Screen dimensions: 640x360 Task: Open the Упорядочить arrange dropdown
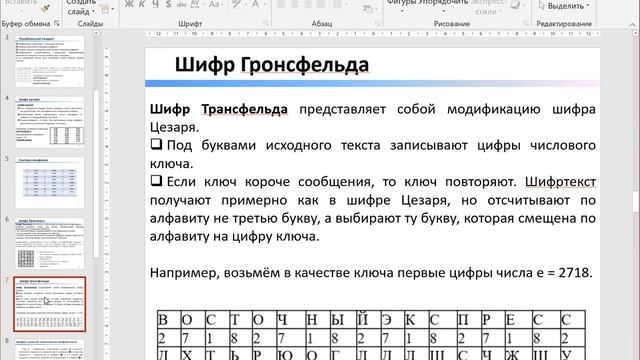443,6
